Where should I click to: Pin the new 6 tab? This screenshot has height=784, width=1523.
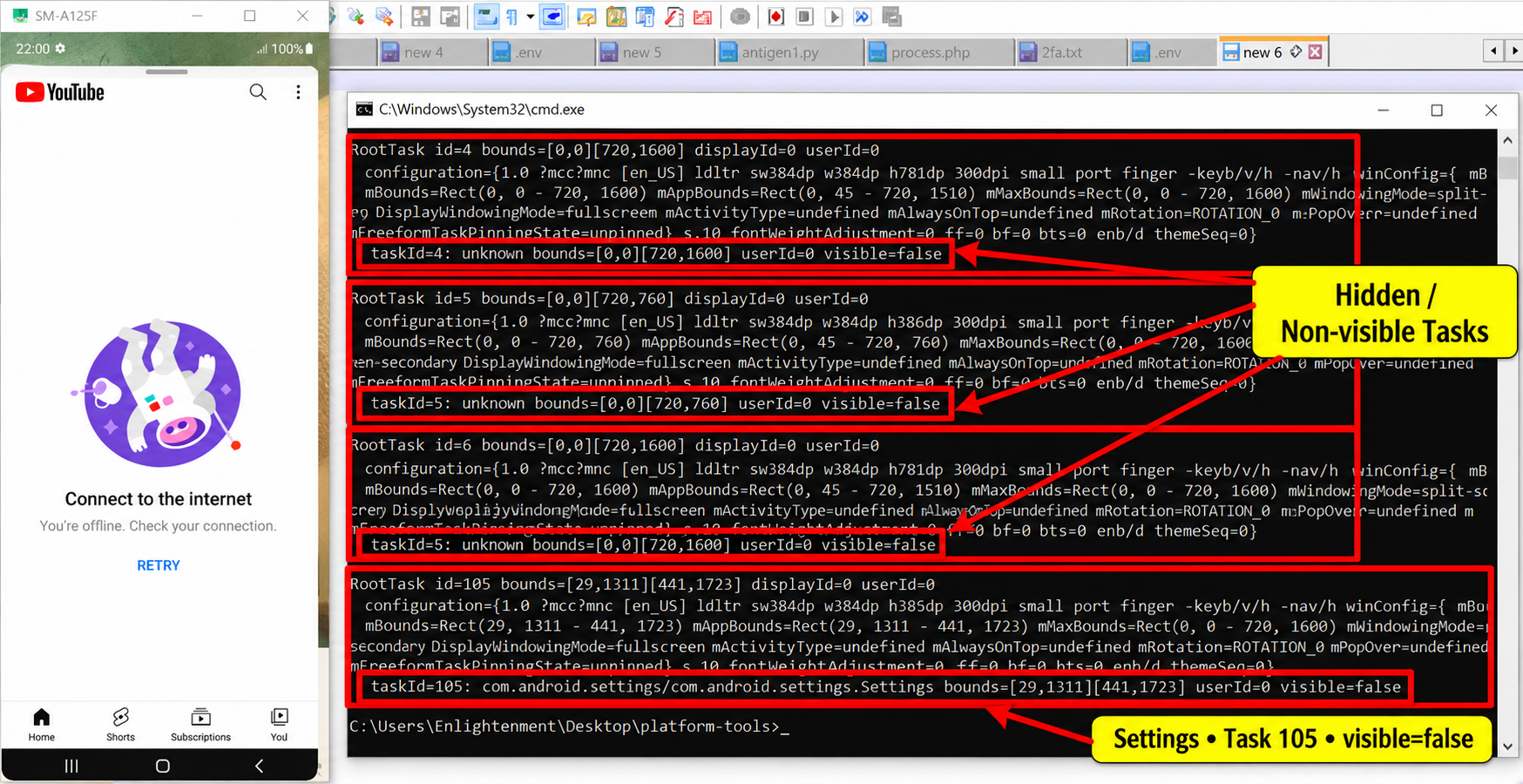1296,52
